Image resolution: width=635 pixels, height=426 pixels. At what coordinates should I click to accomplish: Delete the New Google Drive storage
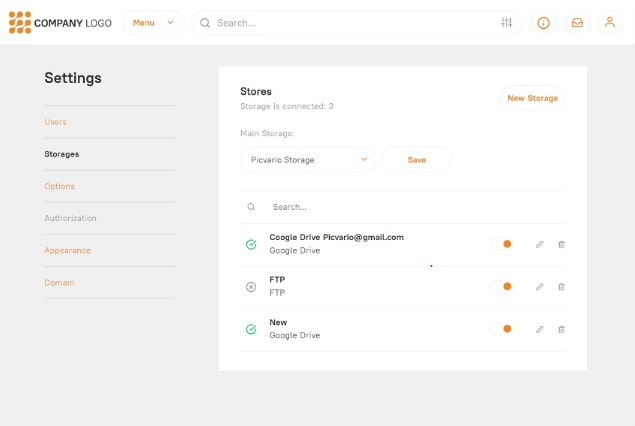tap(561, 329)
